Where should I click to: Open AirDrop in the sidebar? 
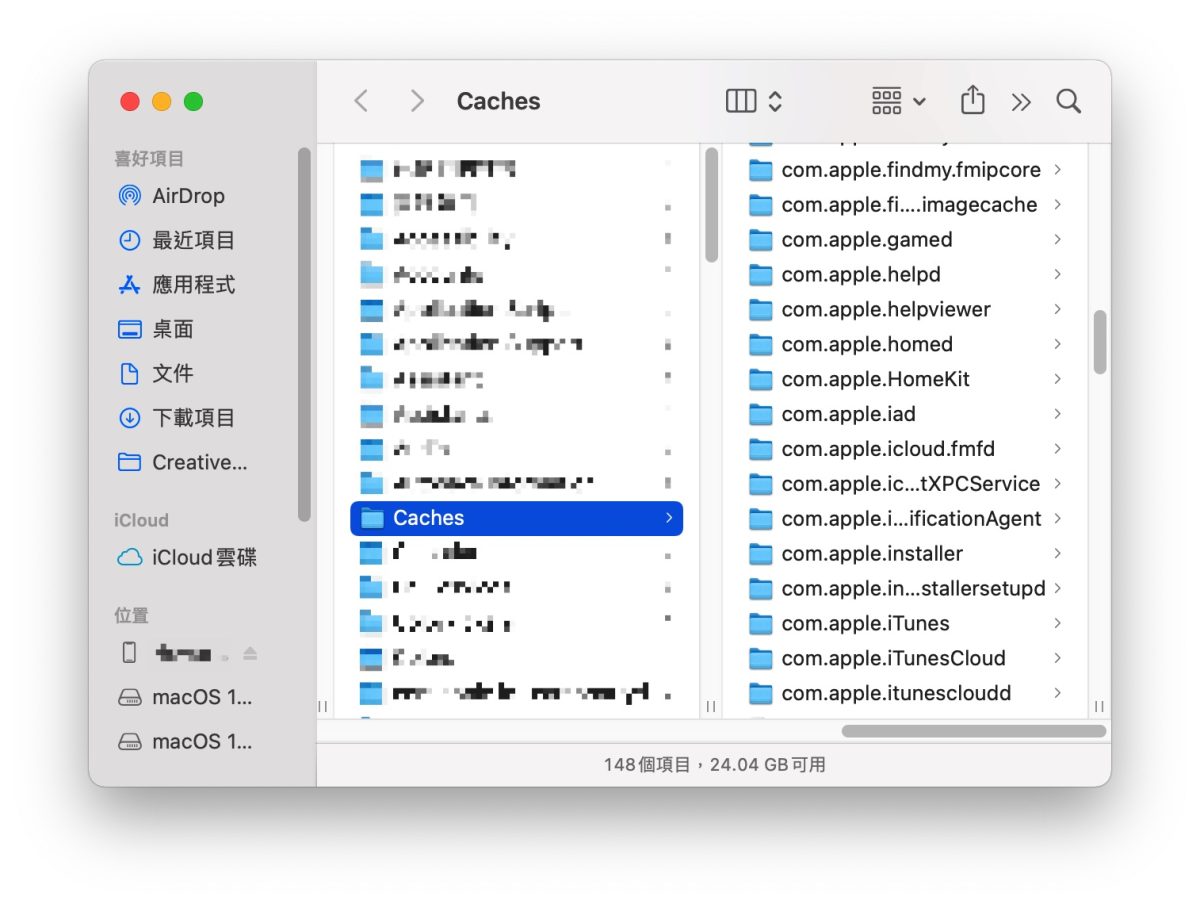pos(171,196)
